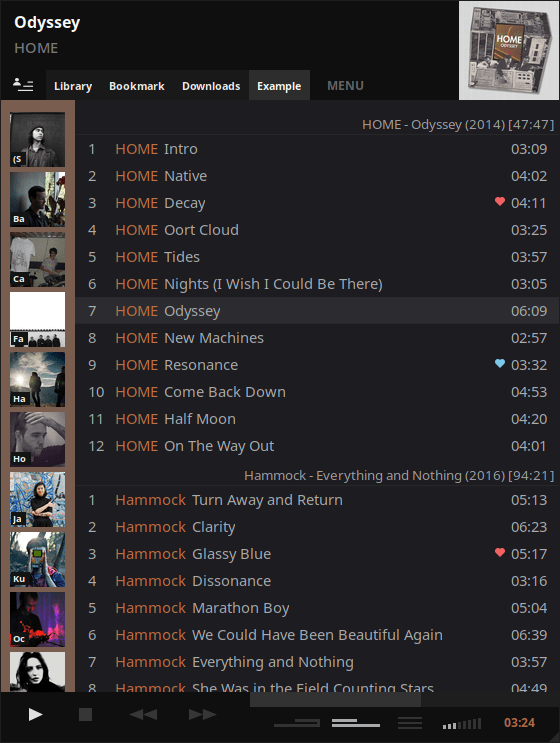Select track Hammock Clarity
The image size is (560, 743).
(x=317, y=527)
